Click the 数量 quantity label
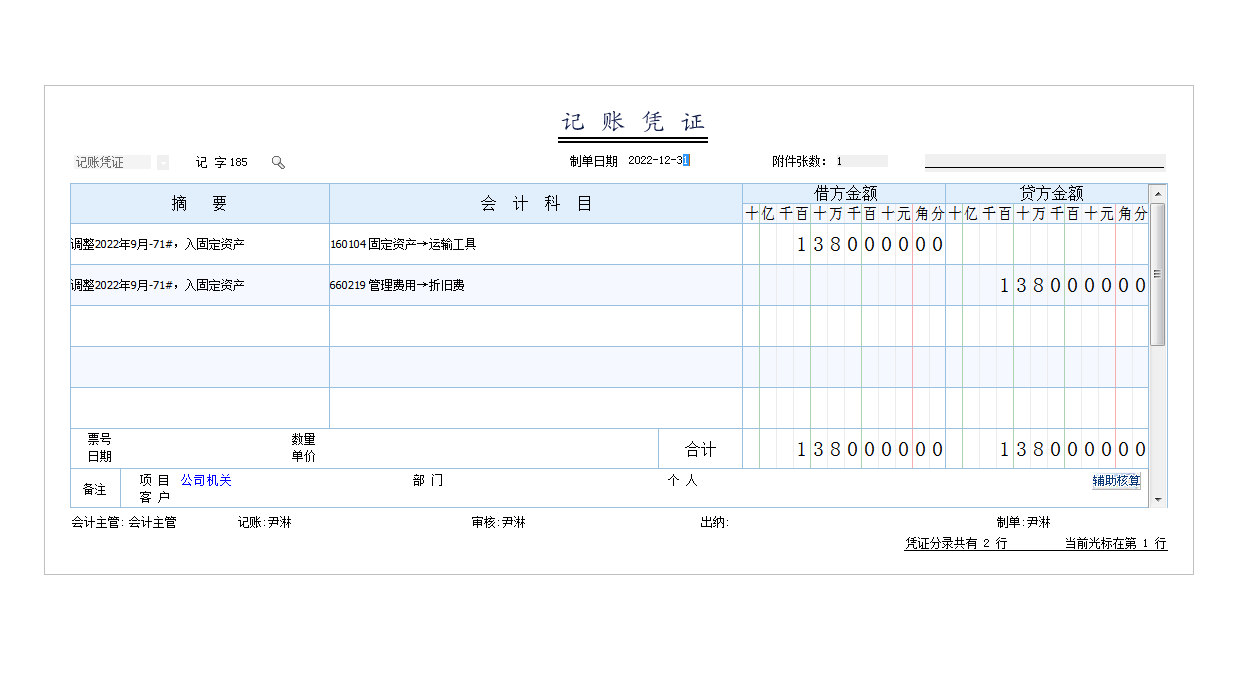Screen dimensions: 1253x673 (303, 439)
